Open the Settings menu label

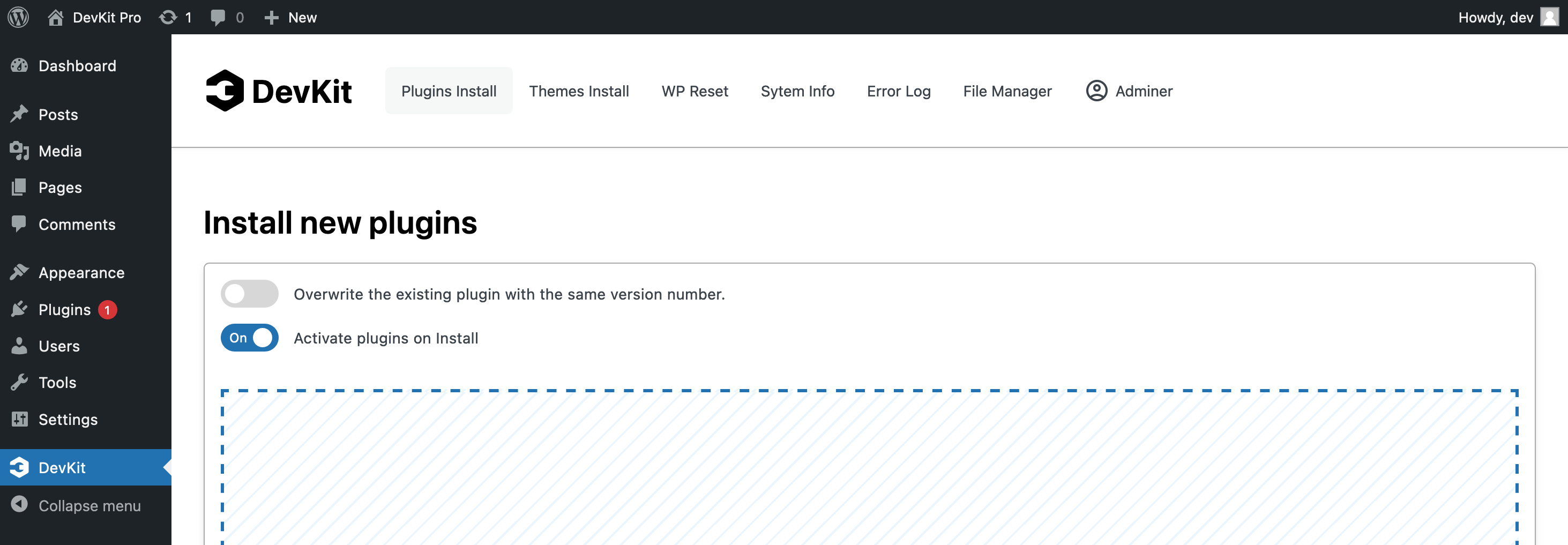click(x=68, y=419)
